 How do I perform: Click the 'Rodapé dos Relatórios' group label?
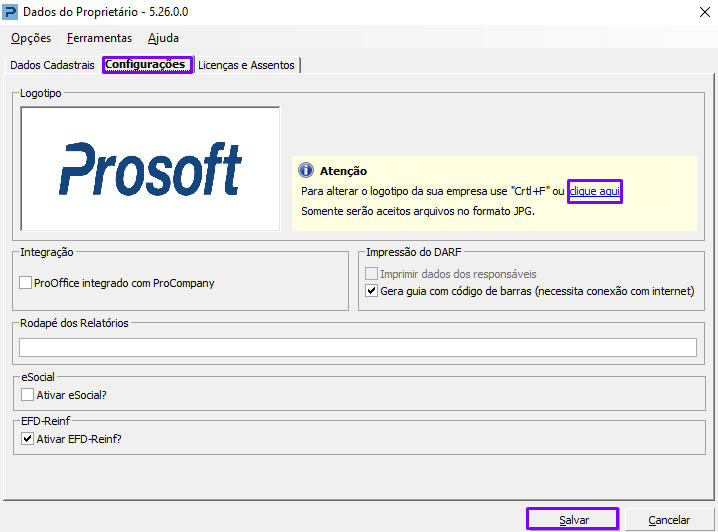(74, 323)
